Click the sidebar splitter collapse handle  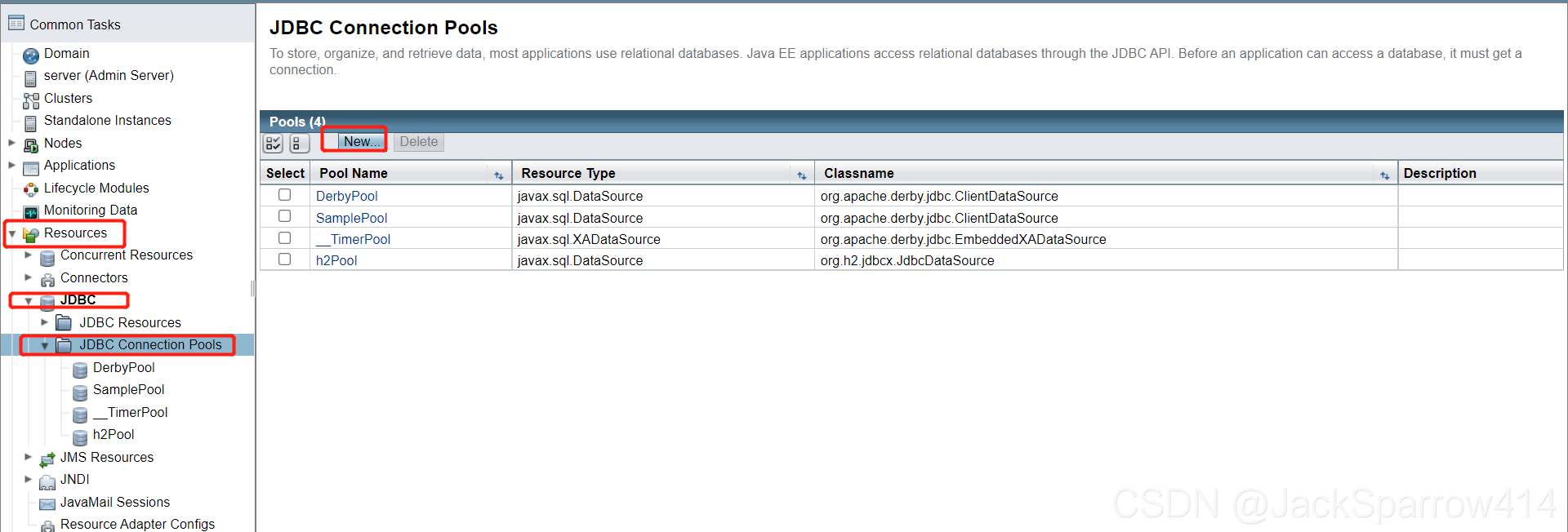pos(252,288)
